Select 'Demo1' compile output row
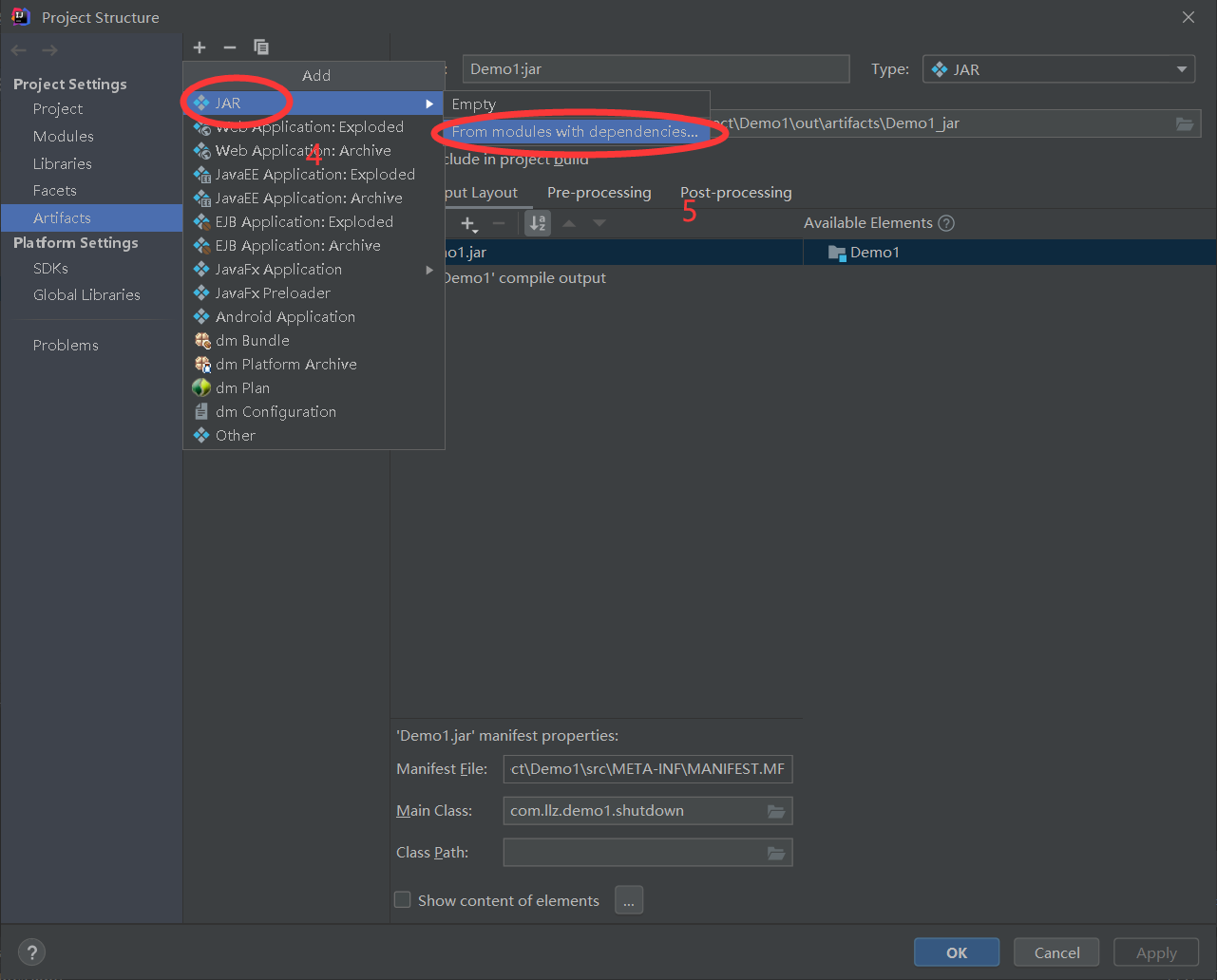The image size is (1217, 980). point(523,278)
